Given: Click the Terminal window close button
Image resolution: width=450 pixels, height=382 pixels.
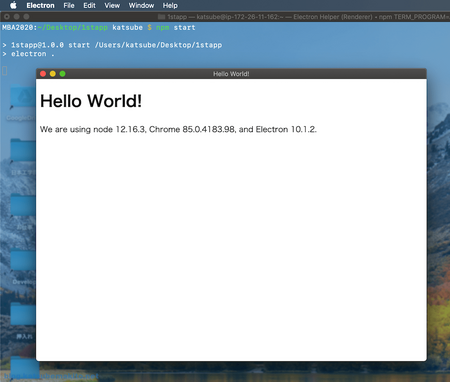Looking at the screenshot, I should tap(7, 17).
